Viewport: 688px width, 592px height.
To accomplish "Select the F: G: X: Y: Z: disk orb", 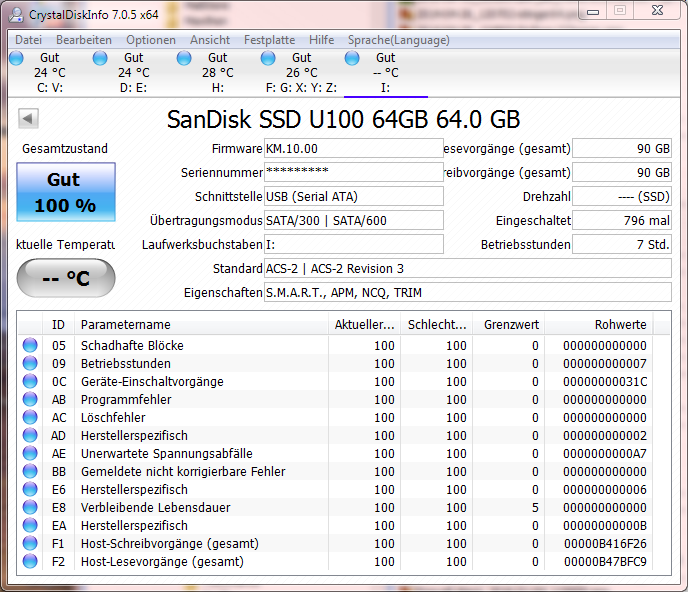I will tap(268, 58).
